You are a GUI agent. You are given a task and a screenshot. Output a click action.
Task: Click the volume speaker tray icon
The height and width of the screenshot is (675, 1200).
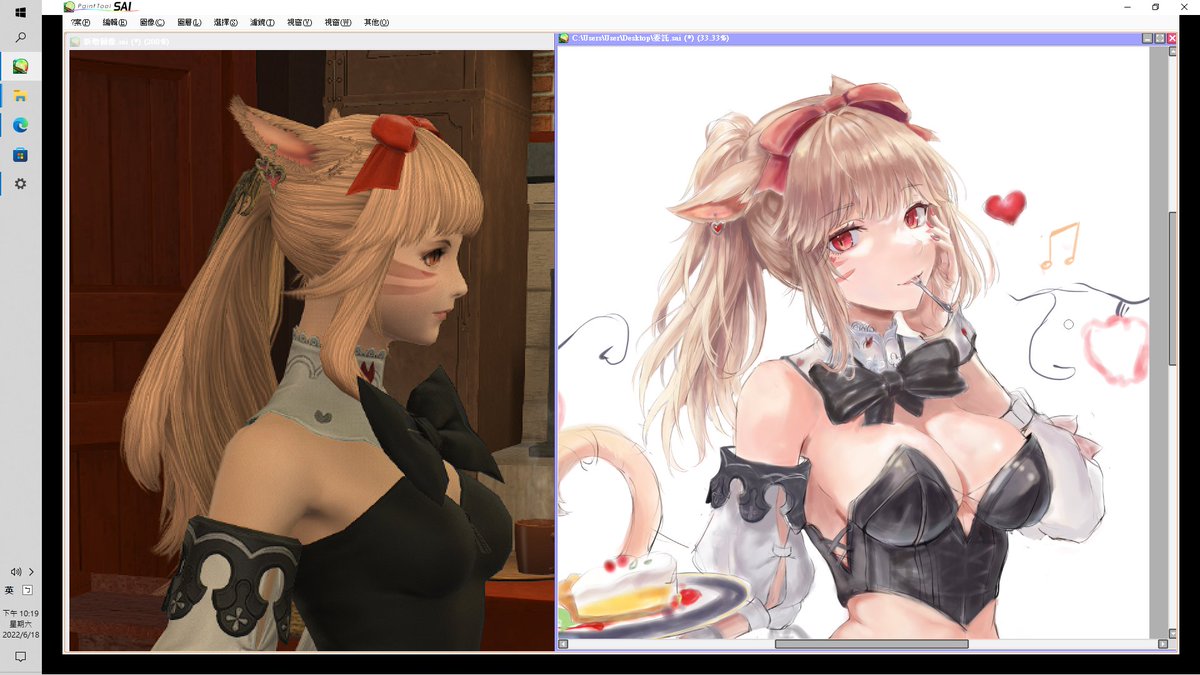coord(15,572)
